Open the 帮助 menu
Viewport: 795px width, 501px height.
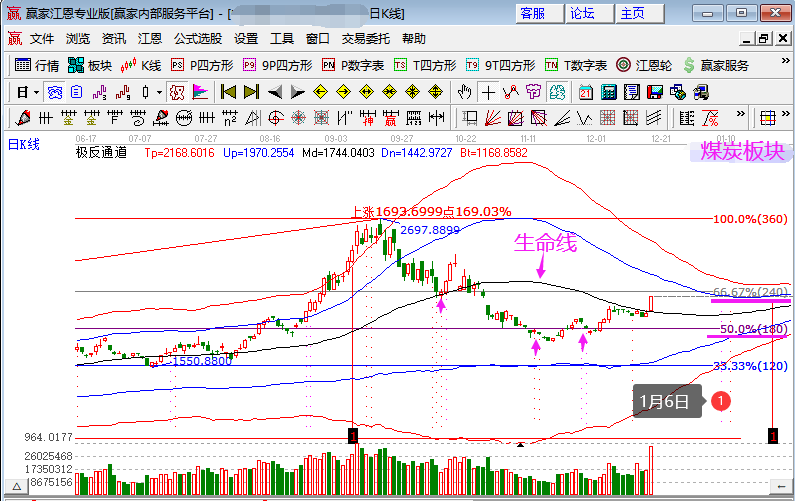pyautogui.click(x=414, y=39)
